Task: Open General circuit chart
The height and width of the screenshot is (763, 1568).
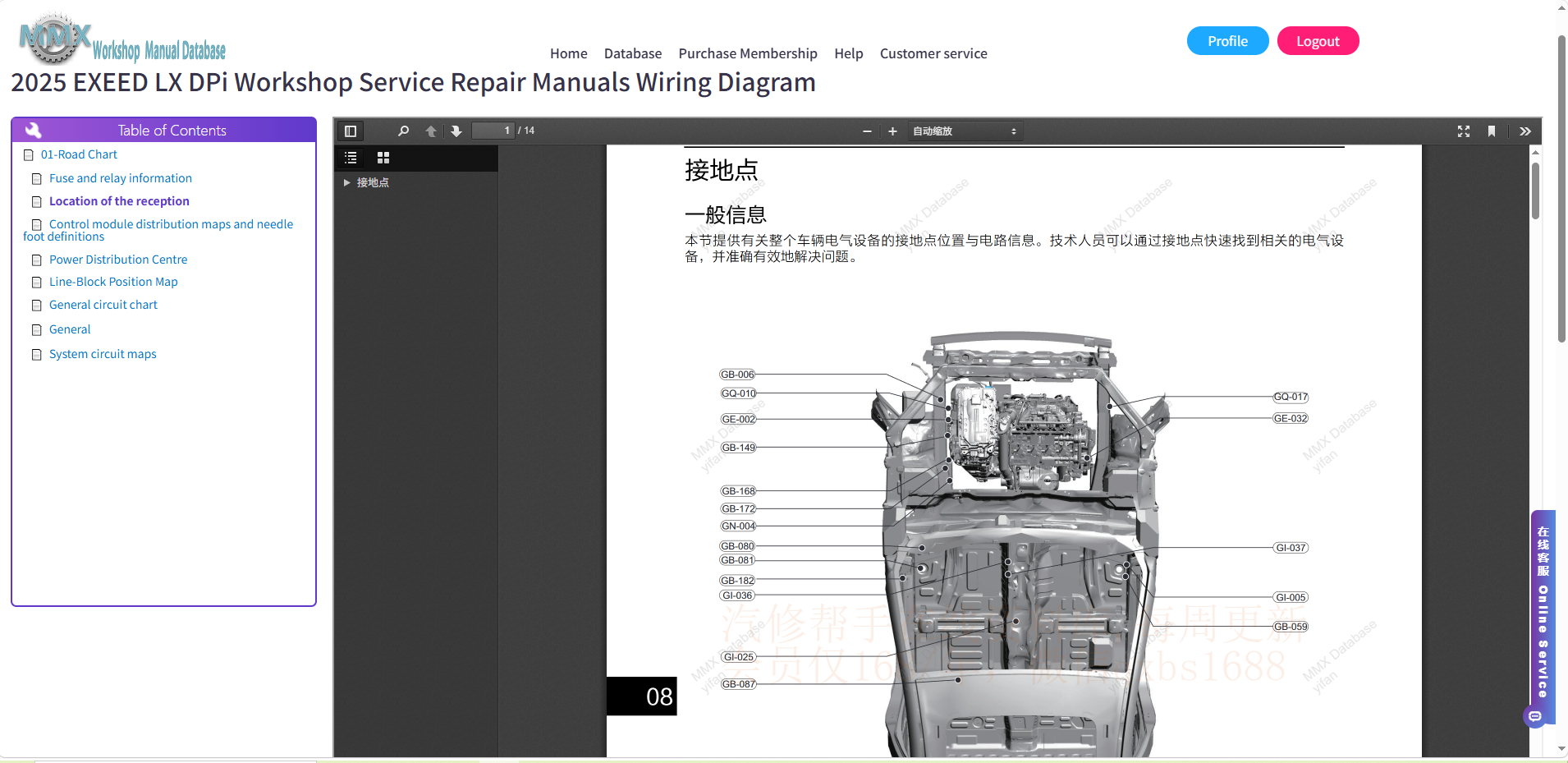Action: [103, 305]
